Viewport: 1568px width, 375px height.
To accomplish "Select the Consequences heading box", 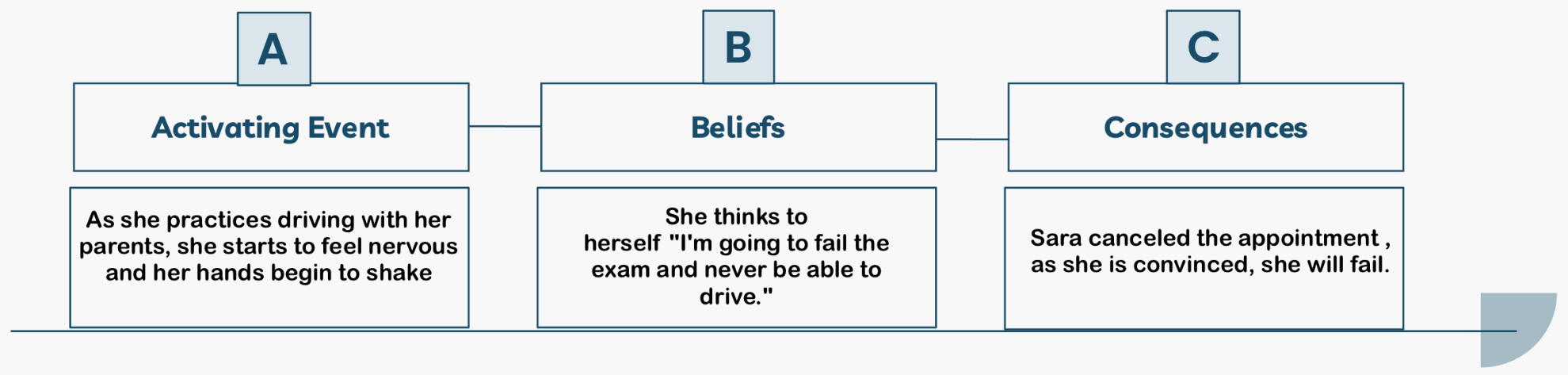I will click(x=1205, y=128).
